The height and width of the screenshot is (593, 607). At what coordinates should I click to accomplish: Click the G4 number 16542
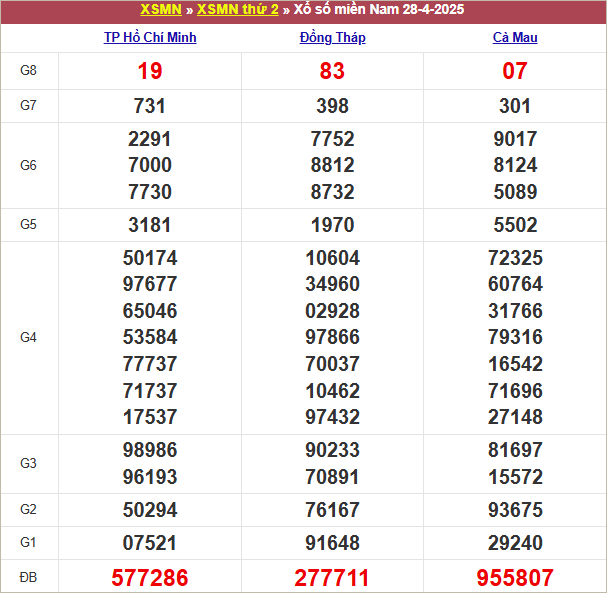515,364
